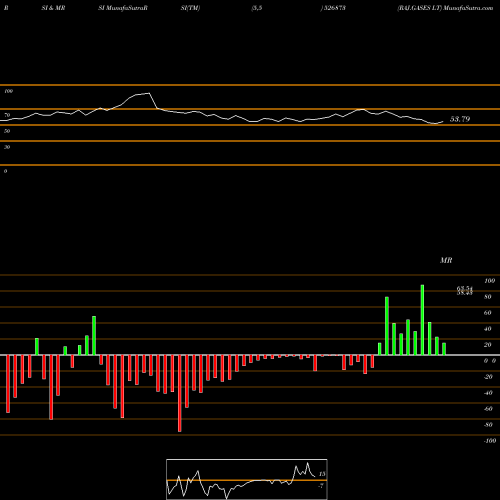
Task: Click the "SI MunafaSutraR" header text
Action: click(x=123, y=8)
